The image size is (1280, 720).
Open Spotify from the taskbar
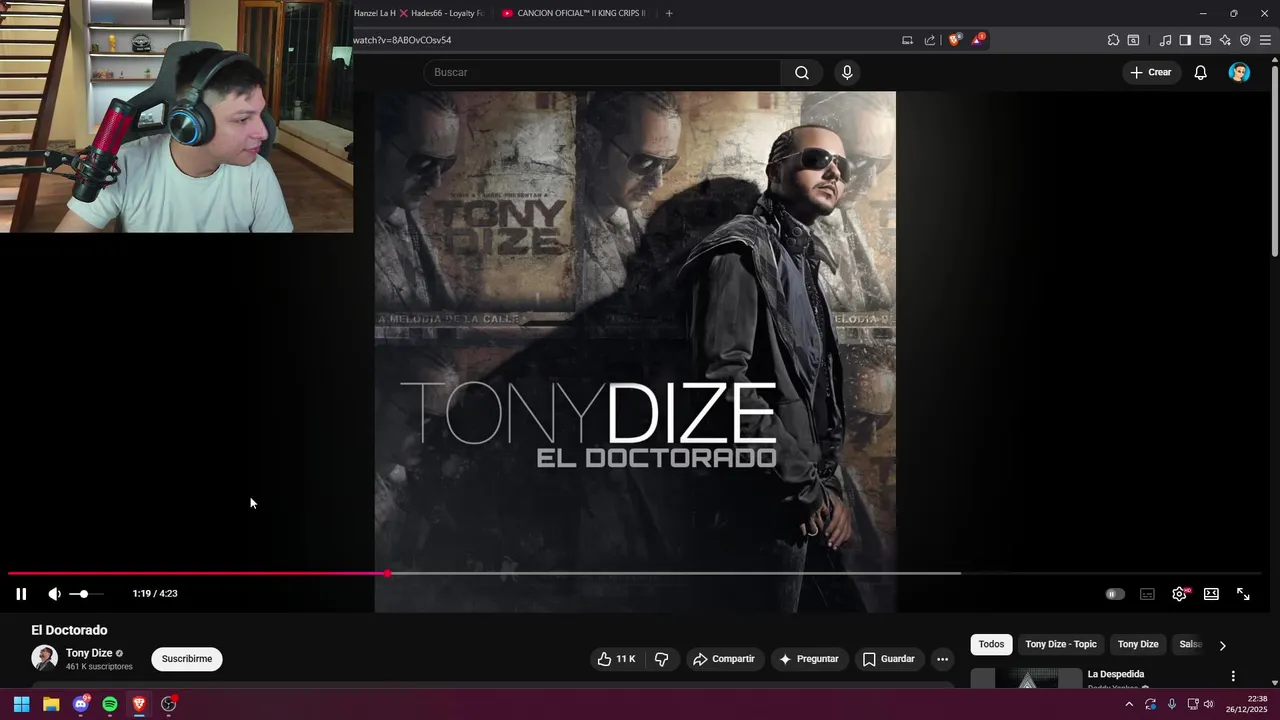coord(110,704)
